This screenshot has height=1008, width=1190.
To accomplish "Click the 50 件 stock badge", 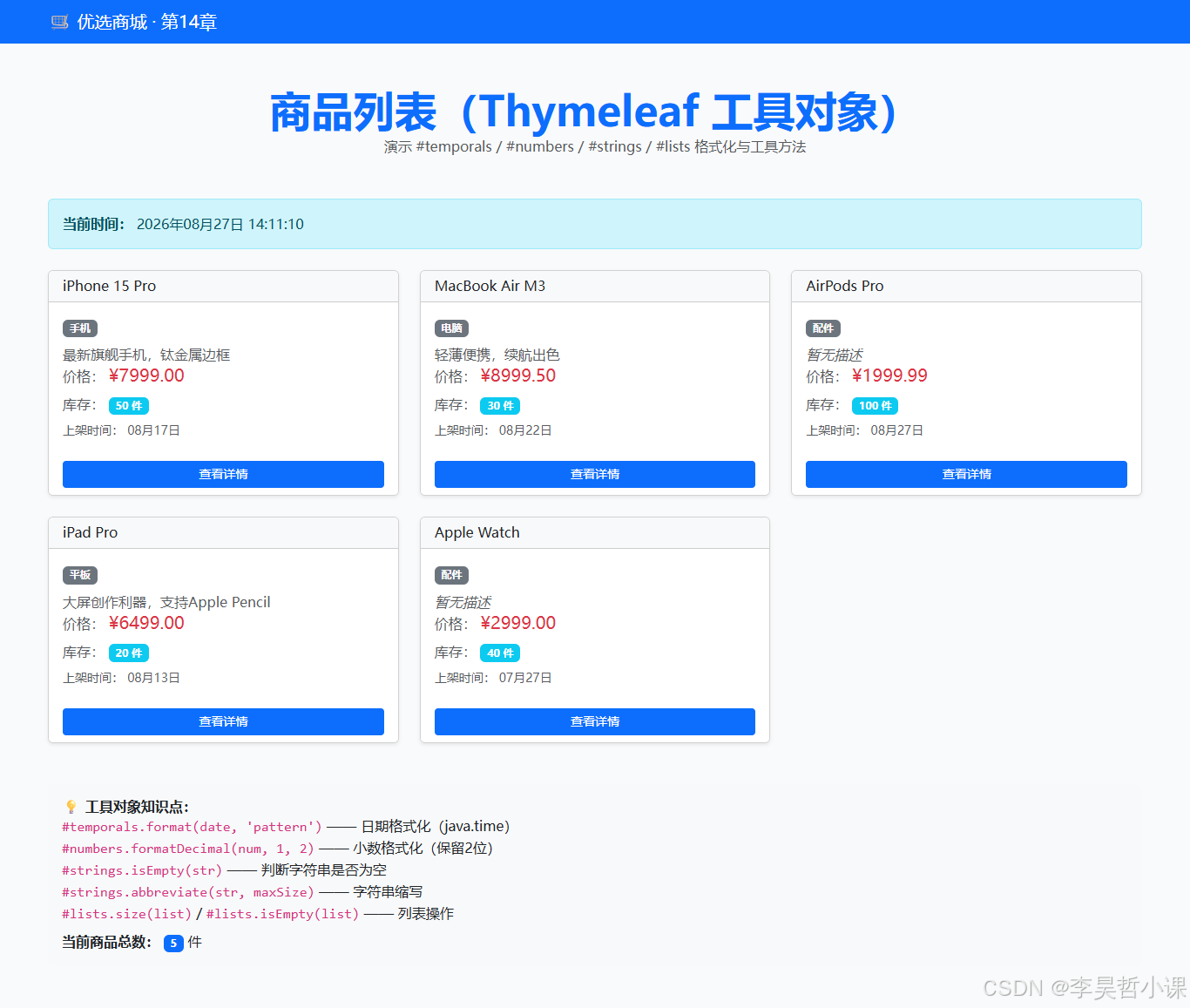I will [x=129, y=406].
